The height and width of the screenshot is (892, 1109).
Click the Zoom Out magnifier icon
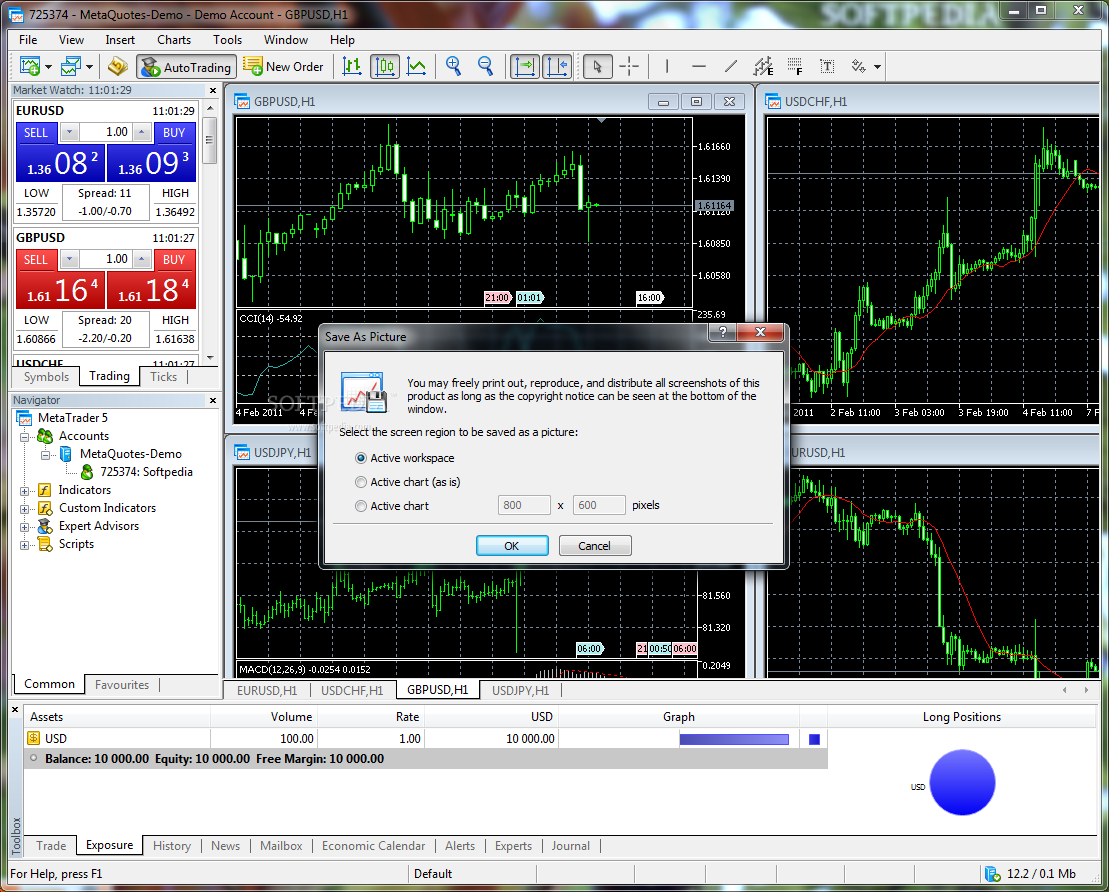485,66
